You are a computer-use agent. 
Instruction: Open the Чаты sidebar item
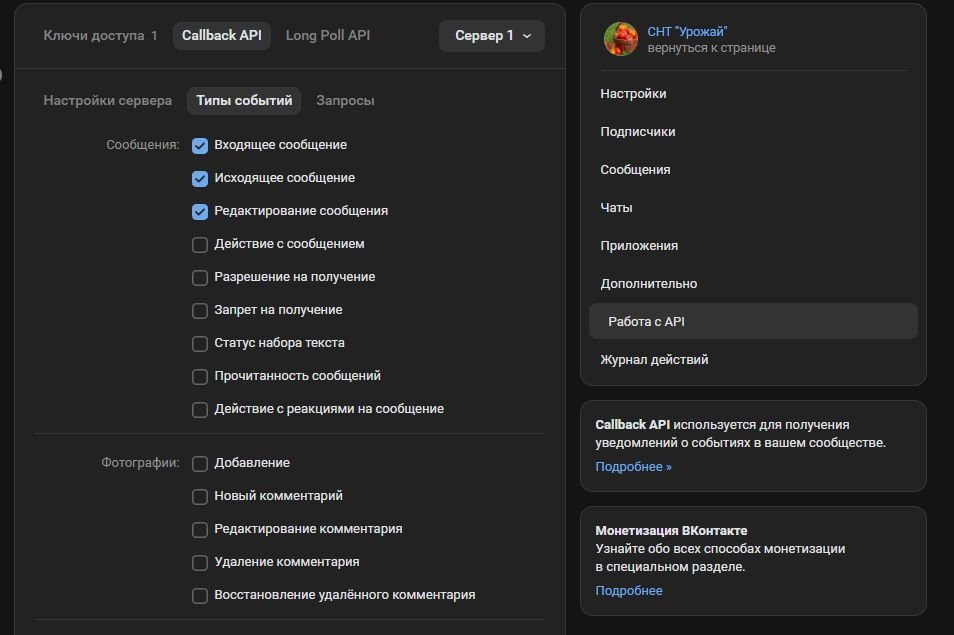(616, 207)
